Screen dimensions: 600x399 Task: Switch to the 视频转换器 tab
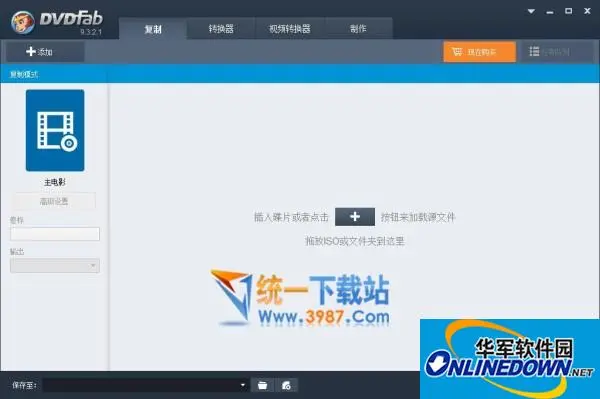(x=290, y=29)
